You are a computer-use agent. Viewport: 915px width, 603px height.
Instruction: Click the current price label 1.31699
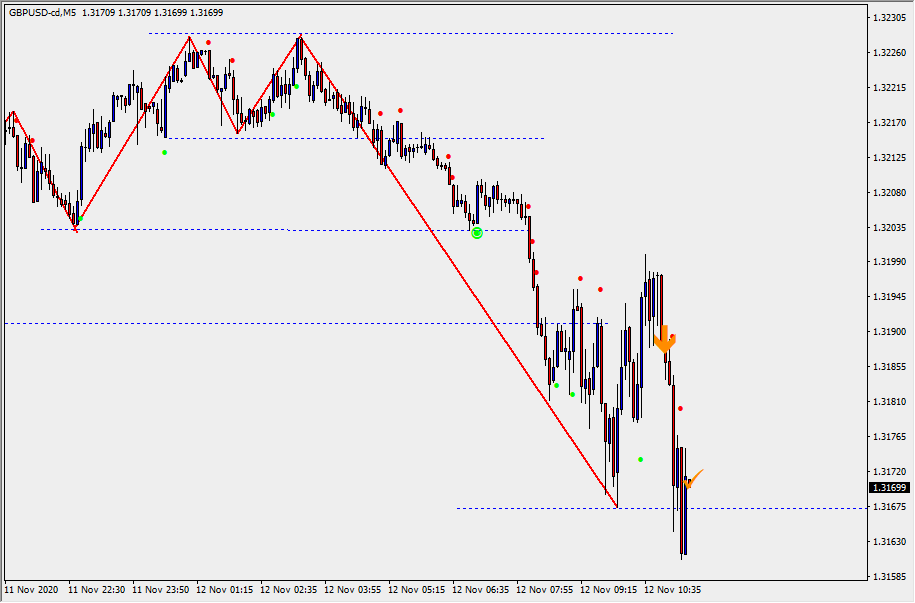click(x=888, y=488)
